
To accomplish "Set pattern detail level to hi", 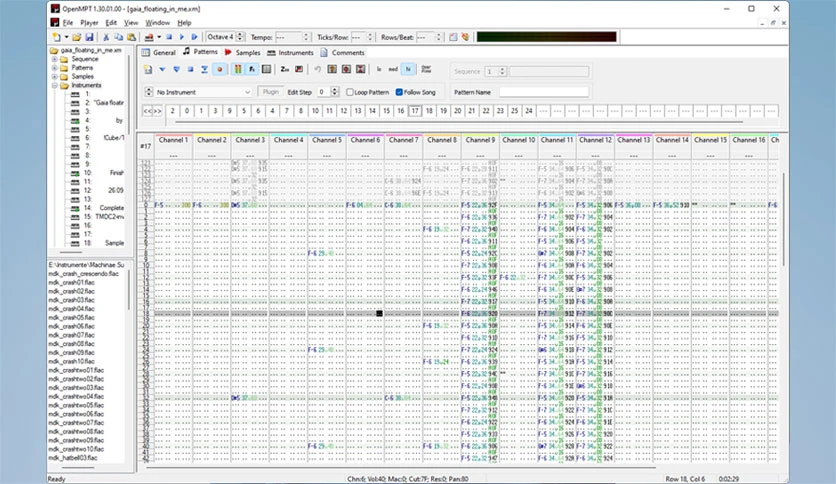I will [x=408, y=69].
